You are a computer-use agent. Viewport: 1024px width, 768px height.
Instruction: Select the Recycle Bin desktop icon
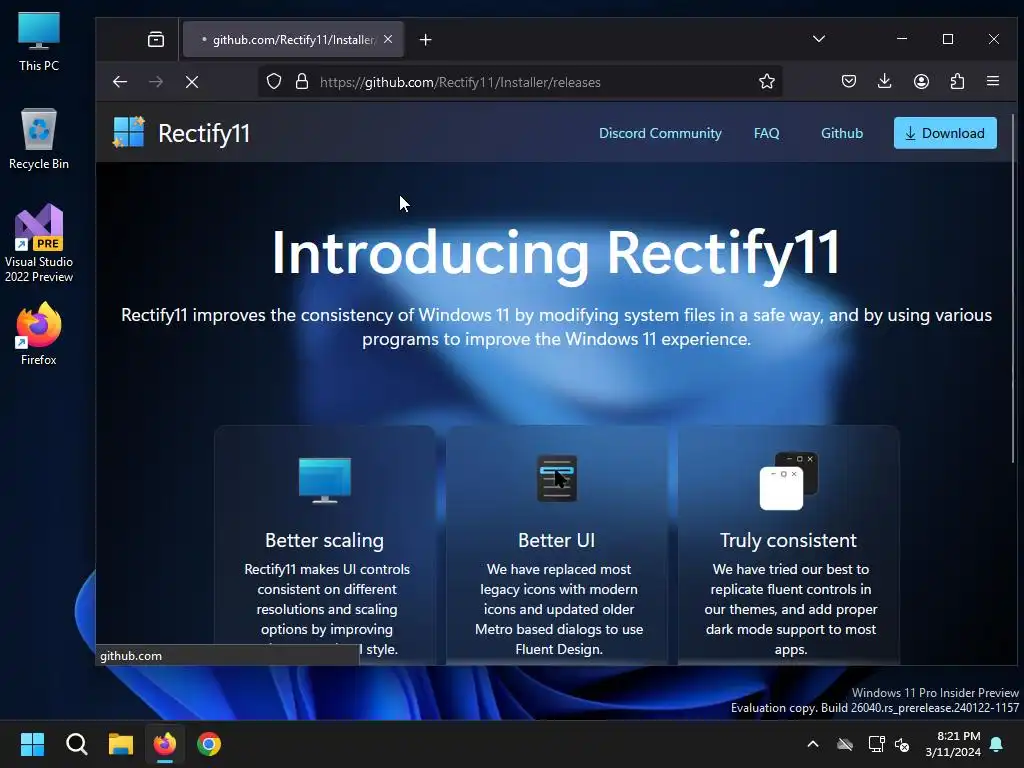click(39, 139)
